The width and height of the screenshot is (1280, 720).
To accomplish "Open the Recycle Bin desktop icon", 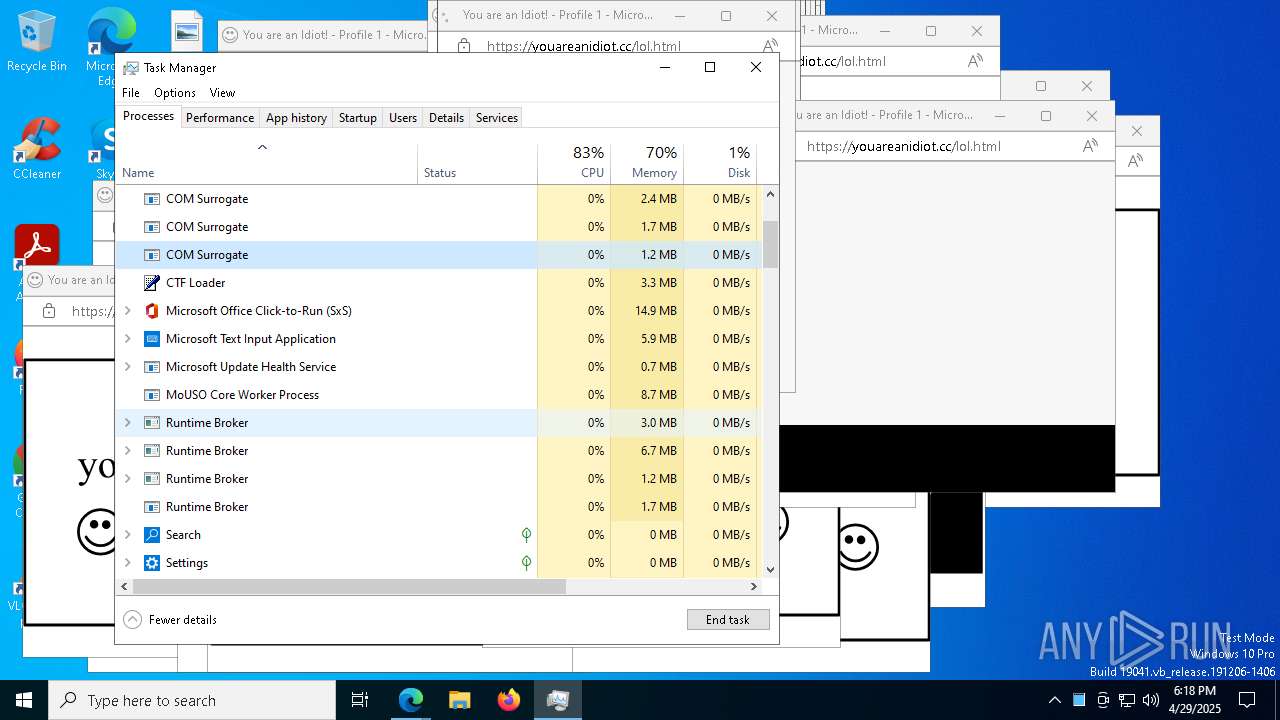I will click(36, 42).
